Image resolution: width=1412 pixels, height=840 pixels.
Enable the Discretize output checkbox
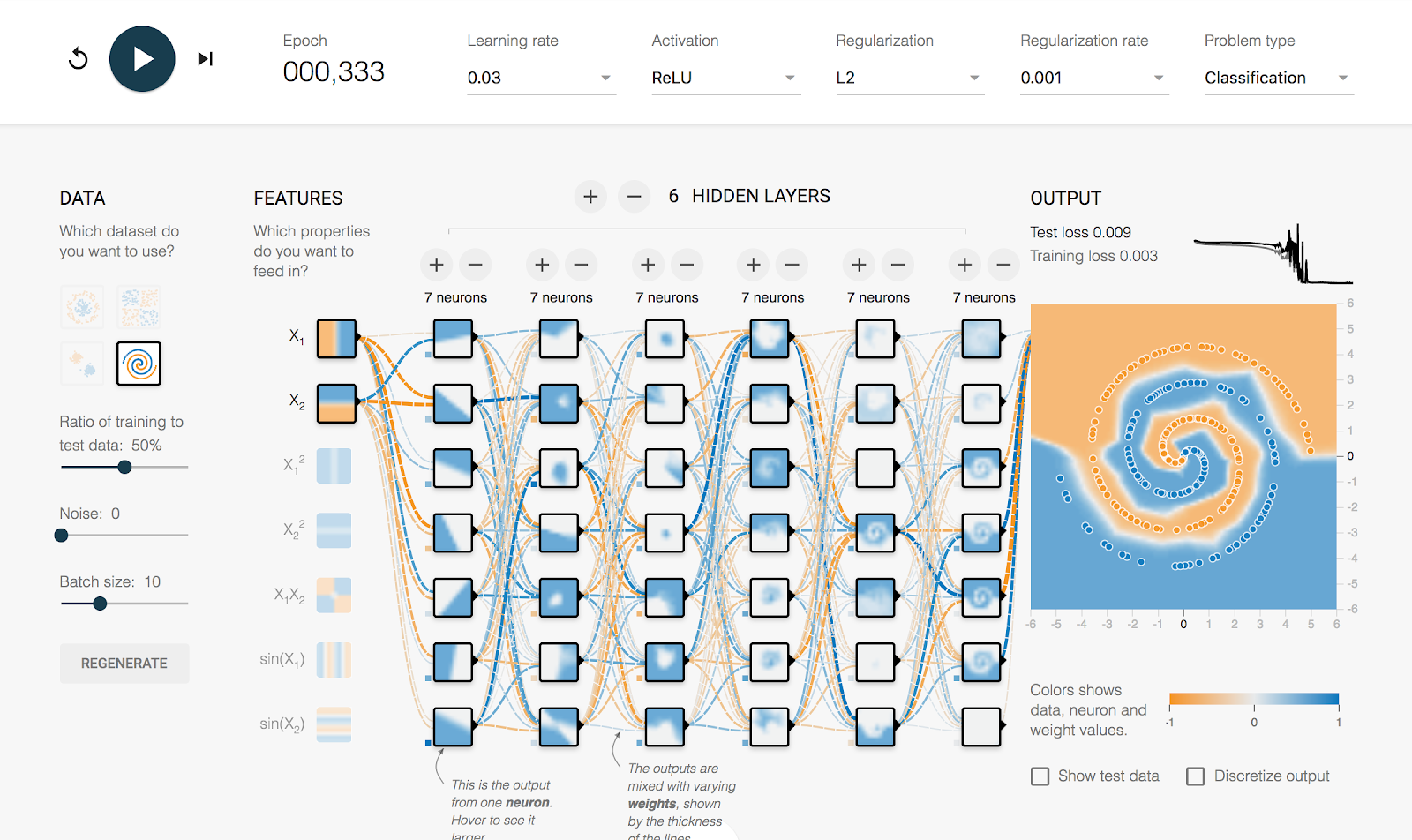[x=1197, y=776]
